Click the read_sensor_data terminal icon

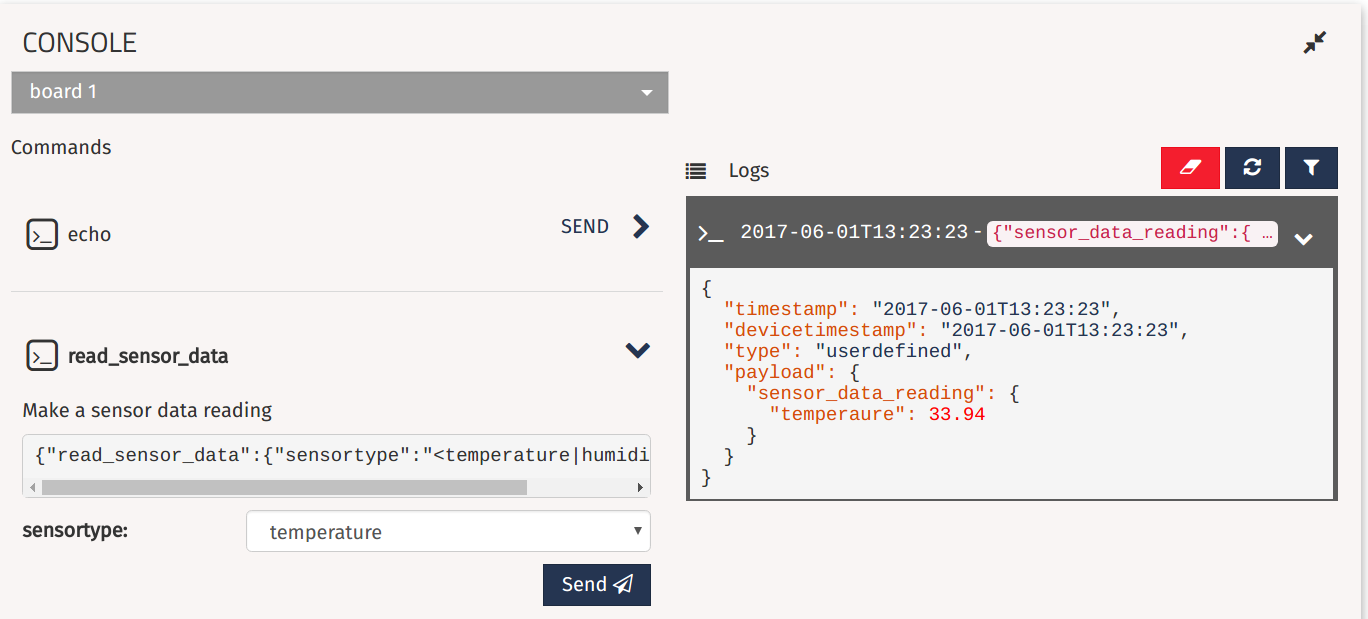click(42, 356)
